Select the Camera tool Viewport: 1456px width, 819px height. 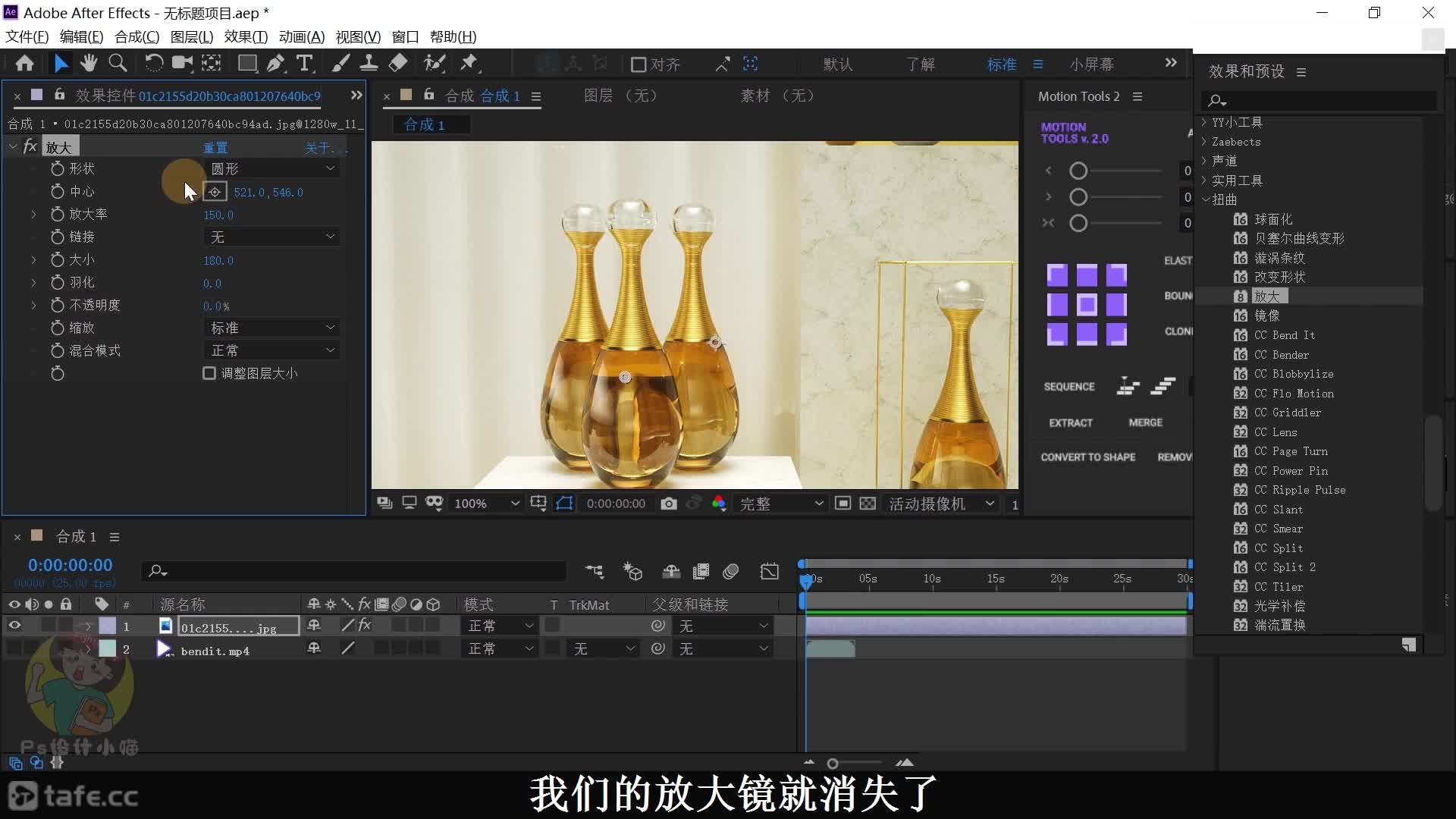coord(182,64)
